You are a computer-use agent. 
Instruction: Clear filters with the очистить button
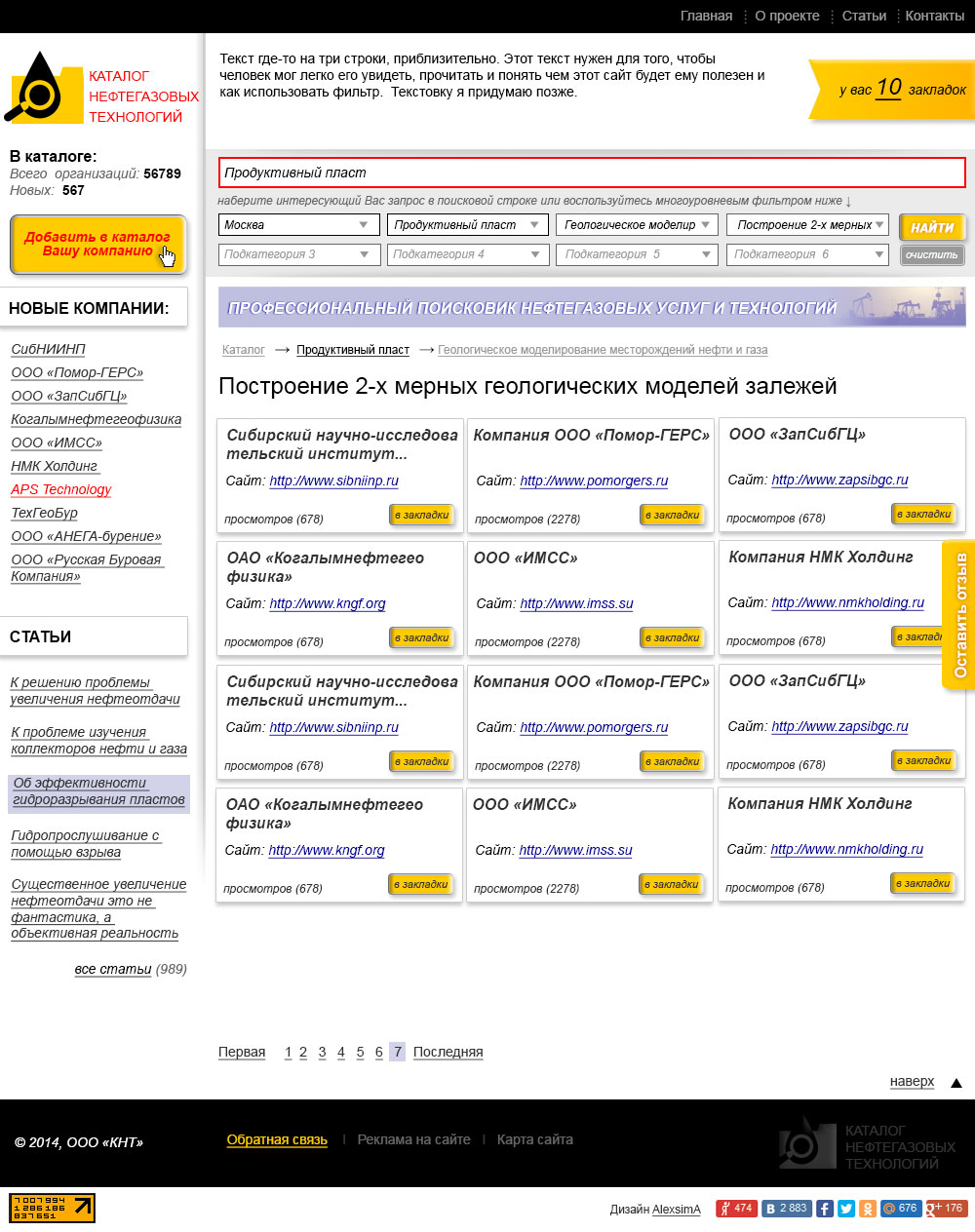932,255
